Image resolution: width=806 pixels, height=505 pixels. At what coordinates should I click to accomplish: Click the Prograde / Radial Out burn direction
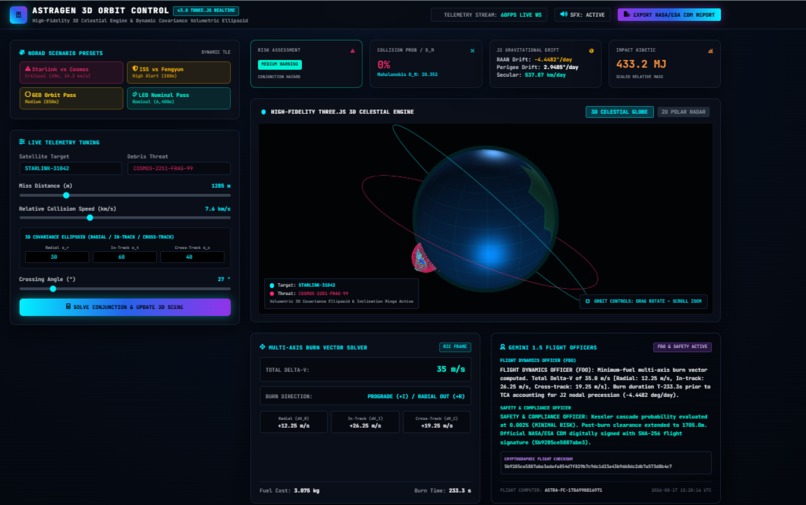coord(416,396)
